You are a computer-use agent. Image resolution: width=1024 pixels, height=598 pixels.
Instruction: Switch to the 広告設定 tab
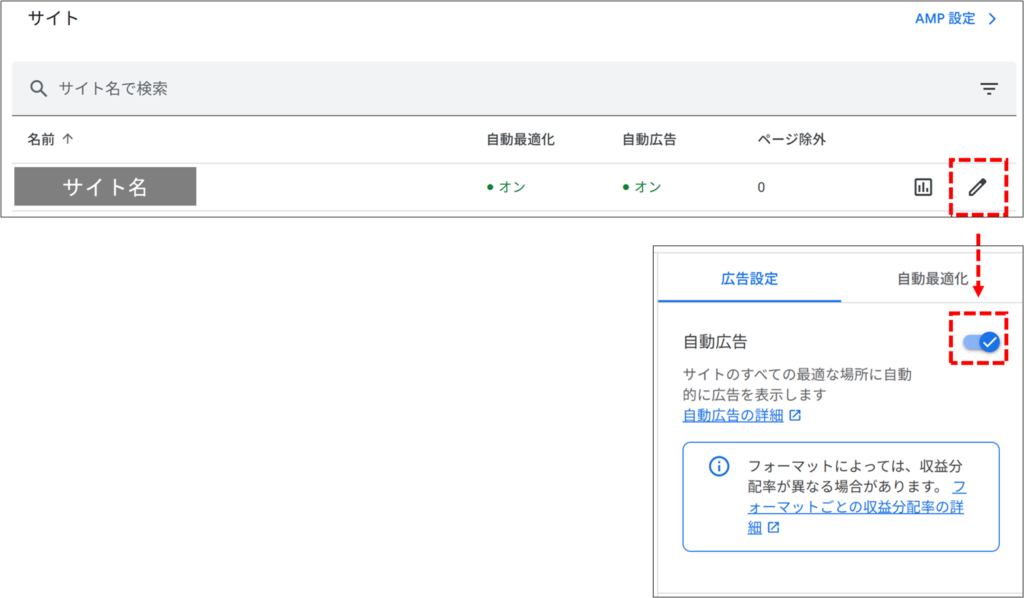point(750,279)
